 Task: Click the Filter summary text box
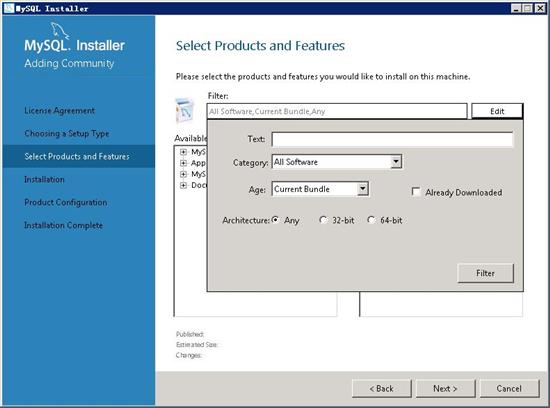tap(337, 111)
